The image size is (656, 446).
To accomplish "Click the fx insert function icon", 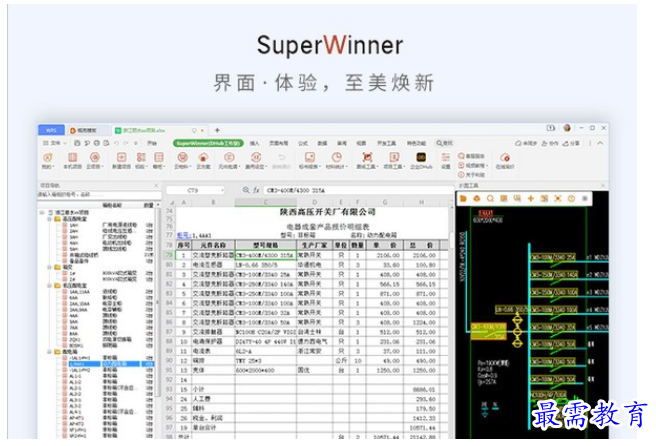I will (256, 190).
